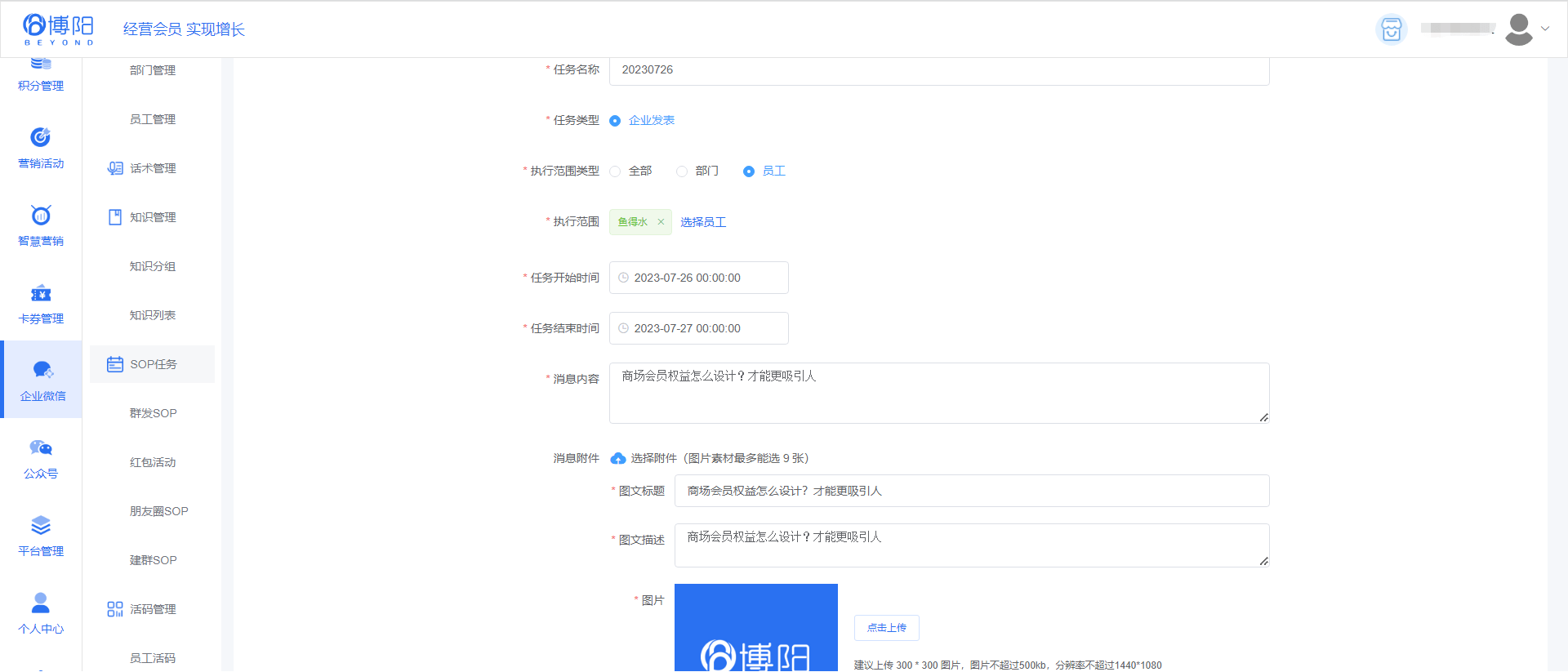This screenshot has width=1568, height=672.
Task: Click the 任务名称 input field
Action: tap(939, 70)
